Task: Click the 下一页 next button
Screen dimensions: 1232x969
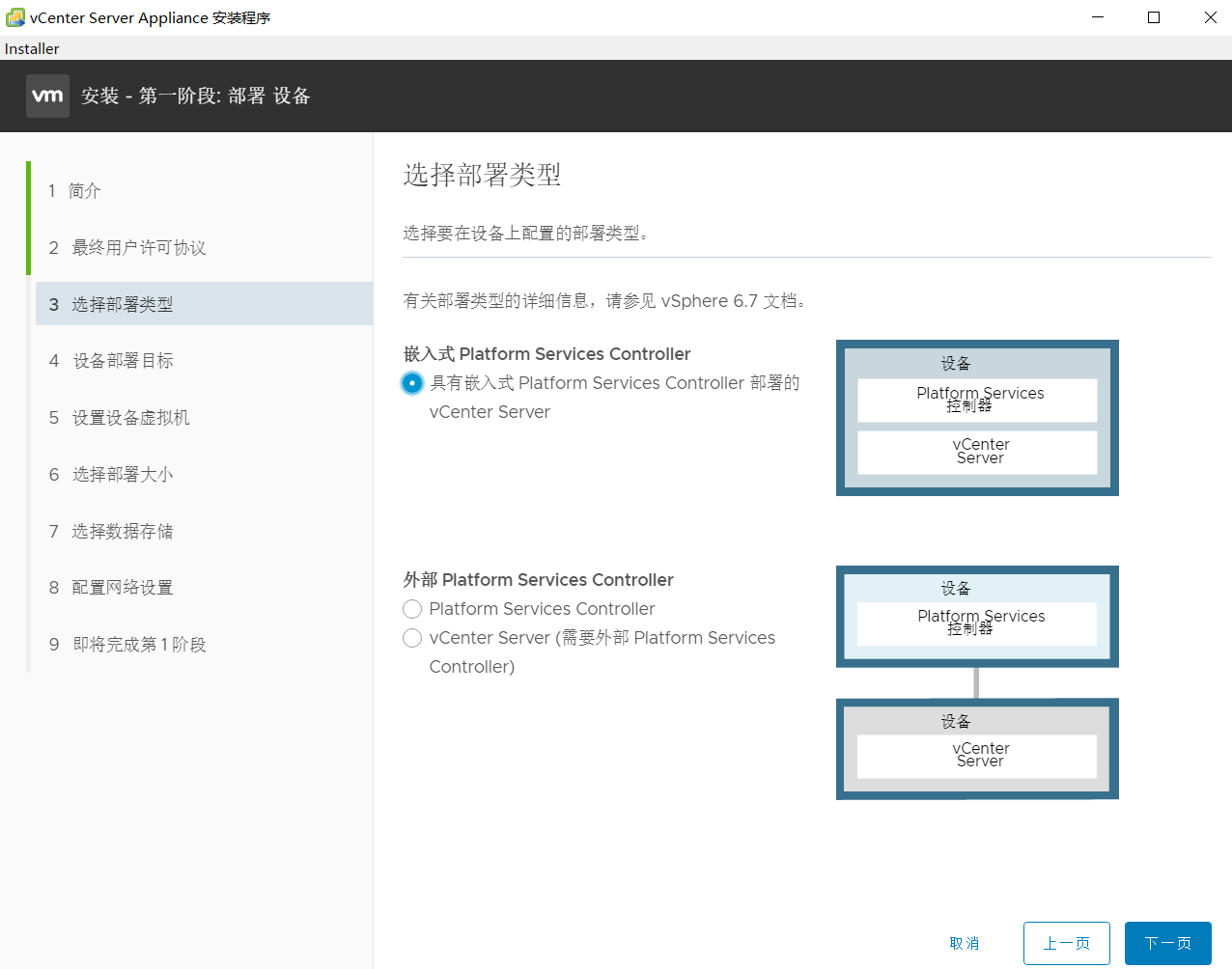Action: click(x=1168, y=943)
